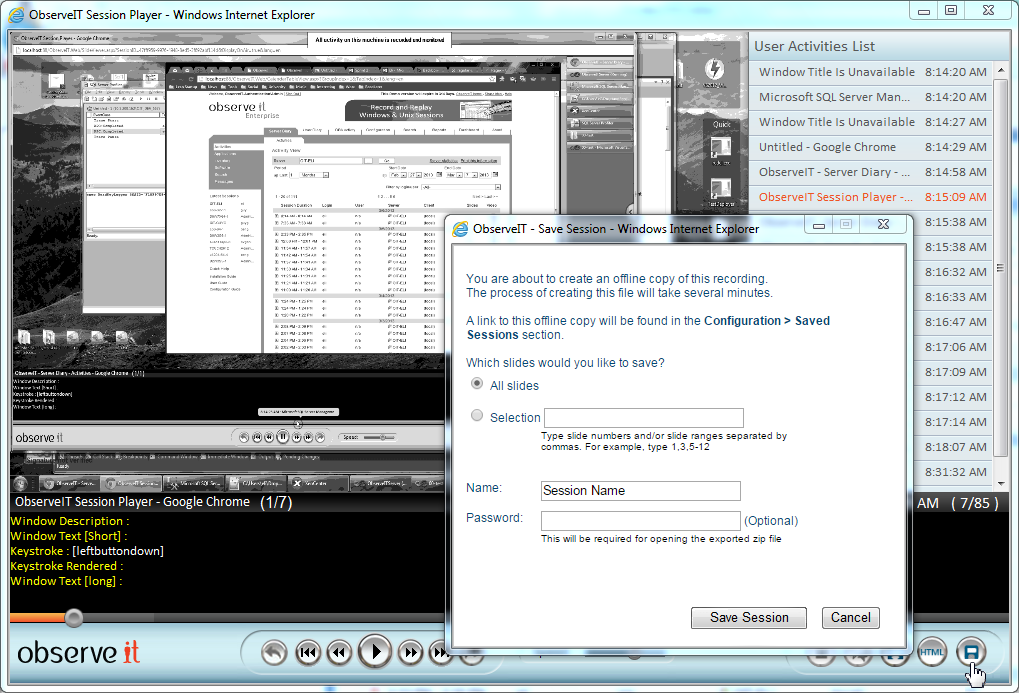Click the playback progress slider handle

click(73, 618)
